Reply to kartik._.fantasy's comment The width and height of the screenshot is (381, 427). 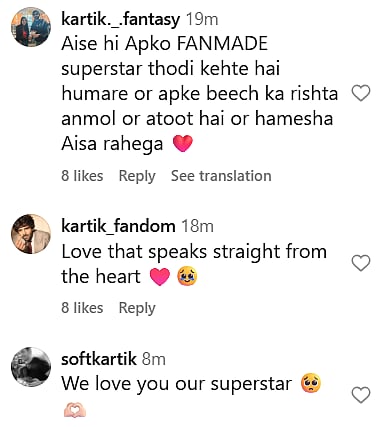[137, 176]
